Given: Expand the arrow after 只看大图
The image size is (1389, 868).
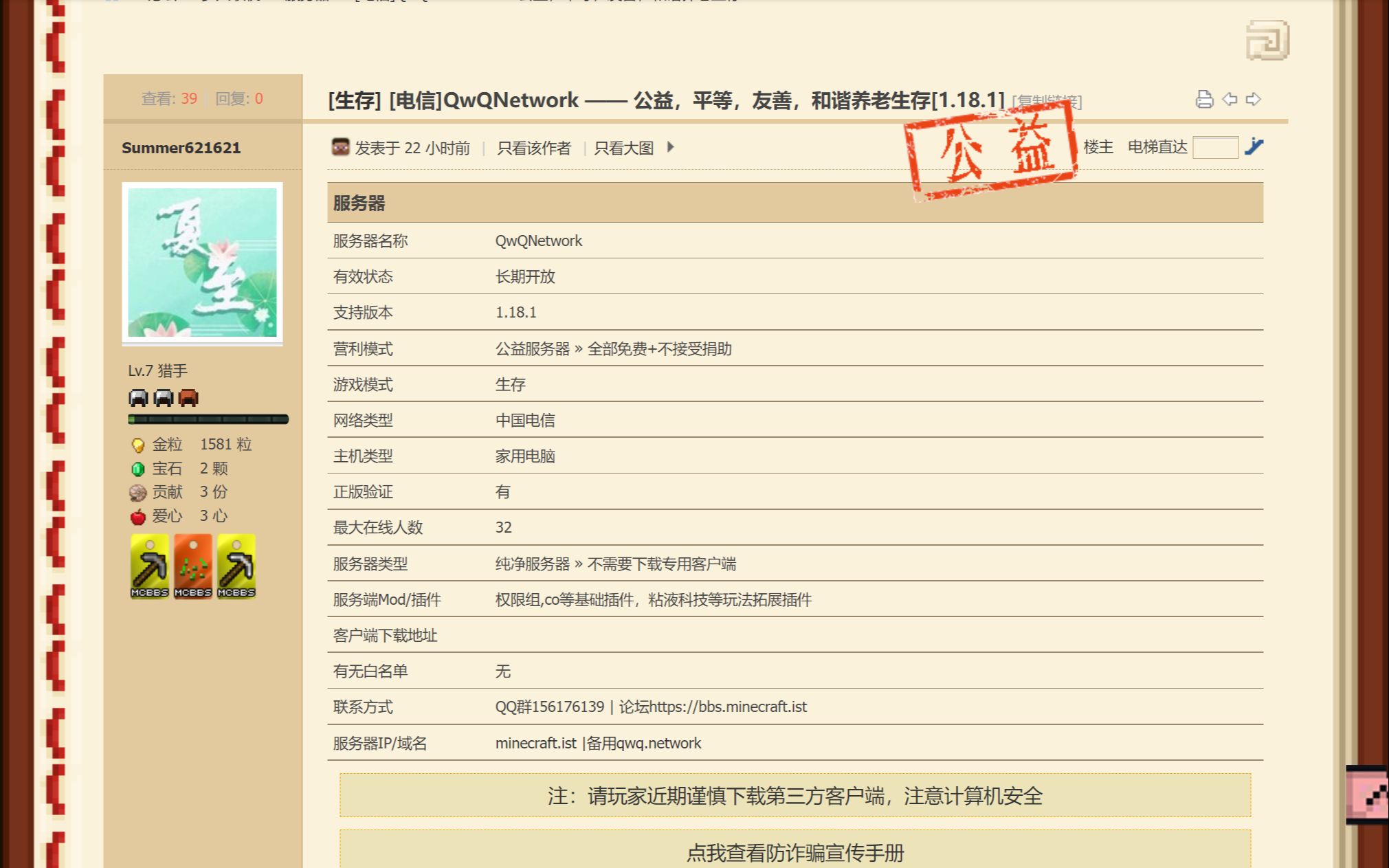Looking at the screenshot, I should point(670,148).
